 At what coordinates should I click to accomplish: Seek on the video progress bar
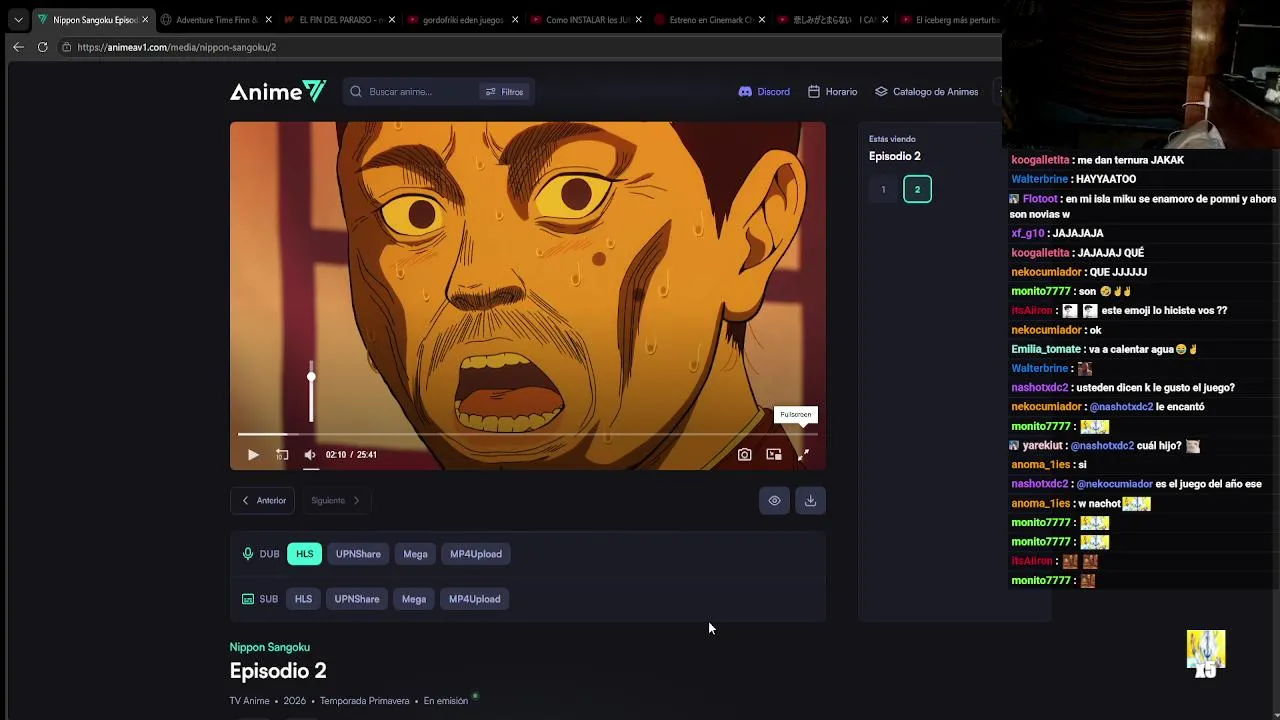[528, 434]
